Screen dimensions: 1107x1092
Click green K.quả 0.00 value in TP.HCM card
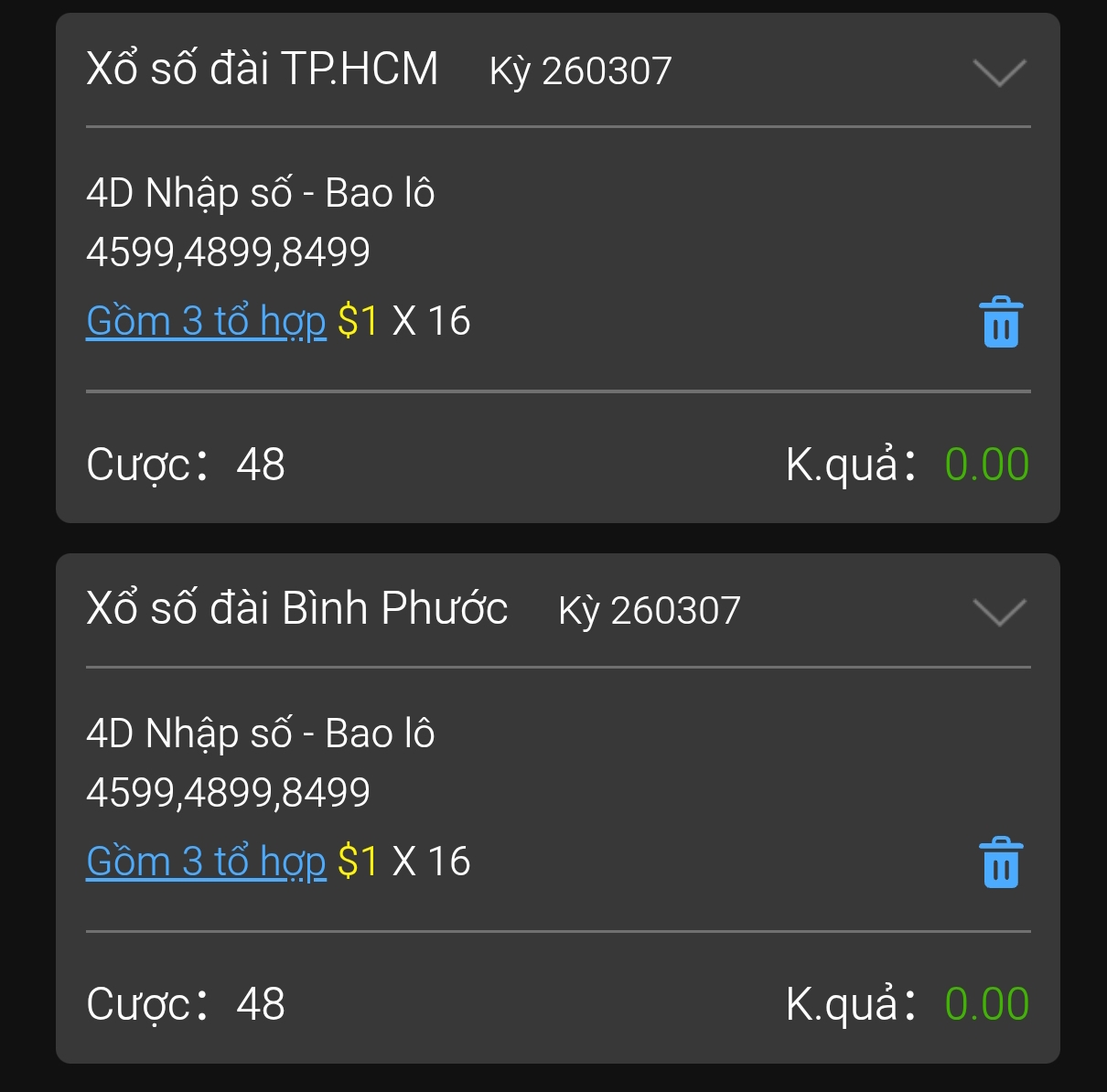pyautogui.click(x=987, y=465)
